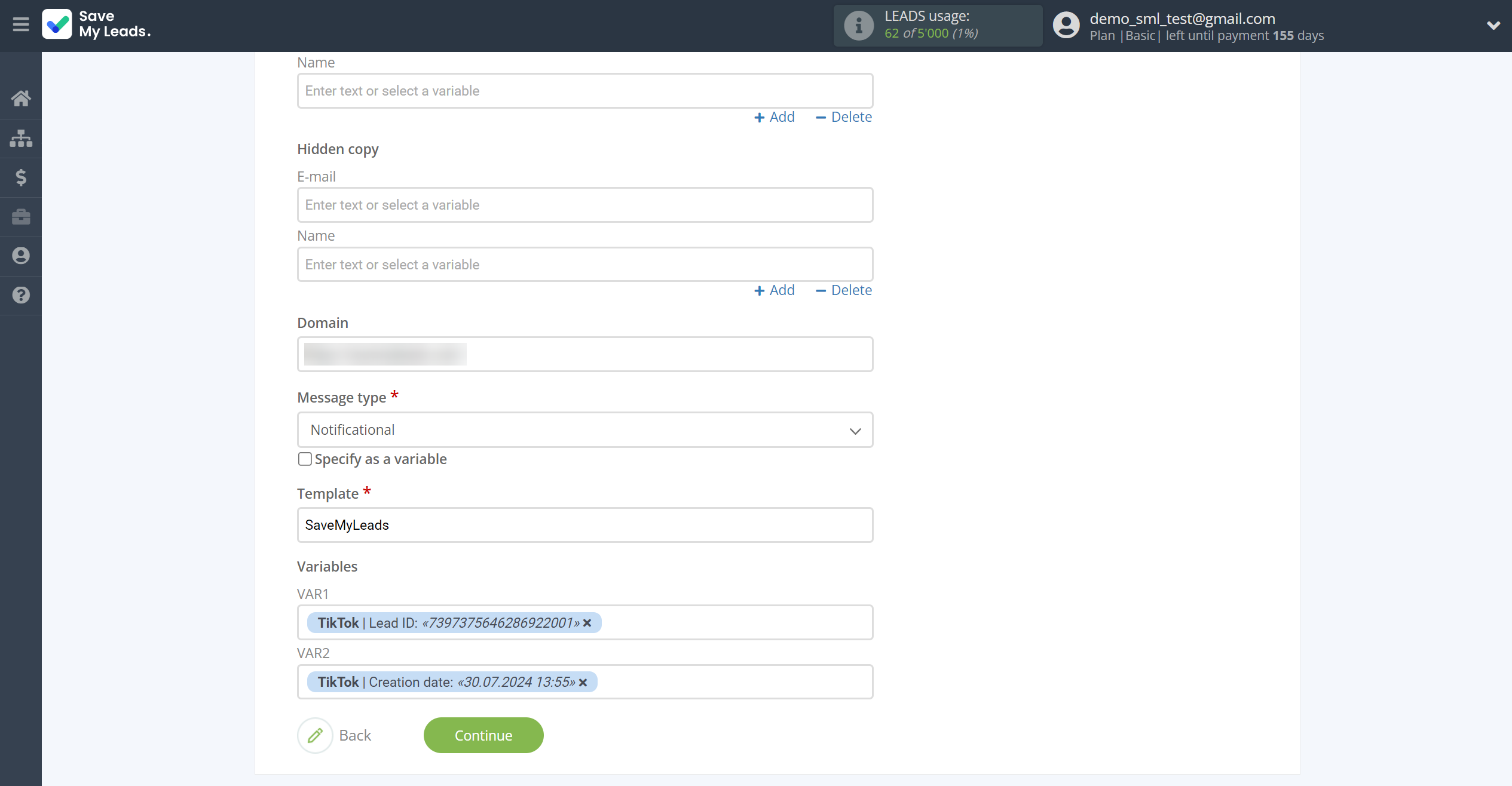
Task: Click the LEADS usage info icon
Action: (859, 26)
